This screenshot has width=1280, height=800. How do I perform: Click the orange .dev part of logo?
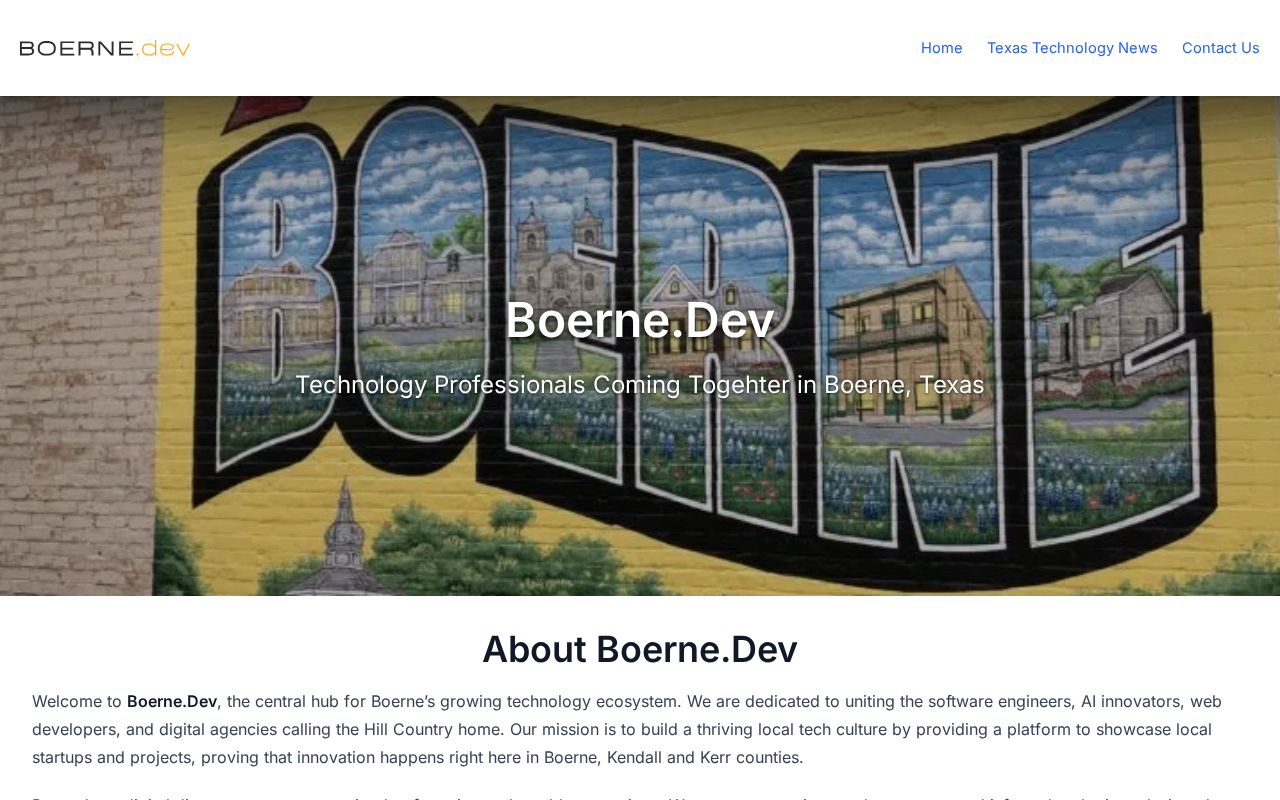coord(165,48)
